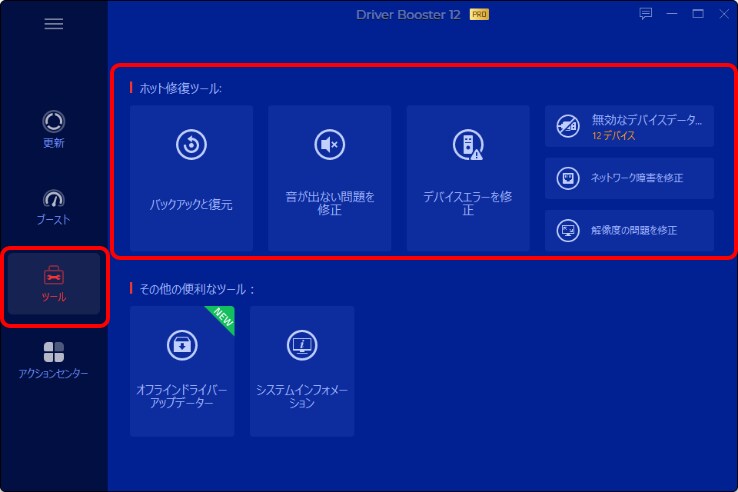
Task: Select the ツール tab label
Action: click(x=54, y=297)
